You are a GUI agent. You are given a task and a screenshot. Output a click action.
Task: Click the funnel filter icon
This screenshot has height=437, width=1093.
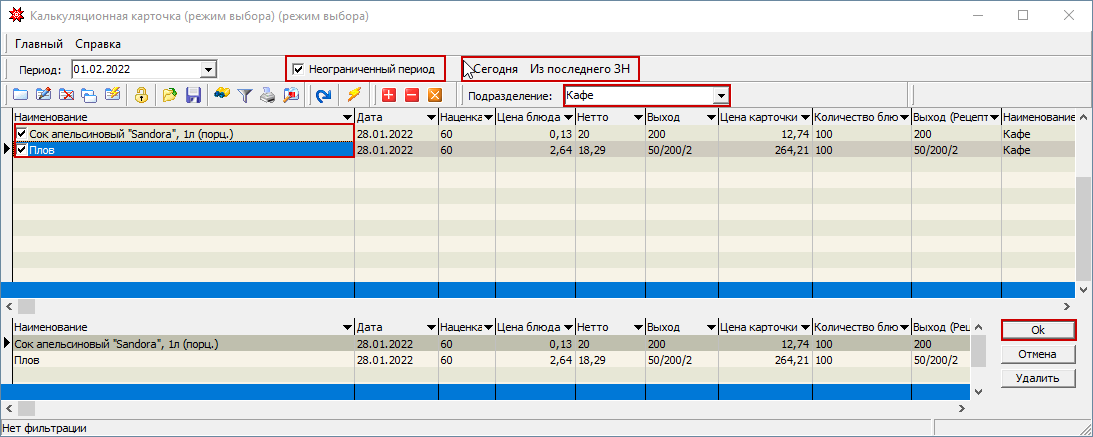pyautogui.click(x=244, y=95)
